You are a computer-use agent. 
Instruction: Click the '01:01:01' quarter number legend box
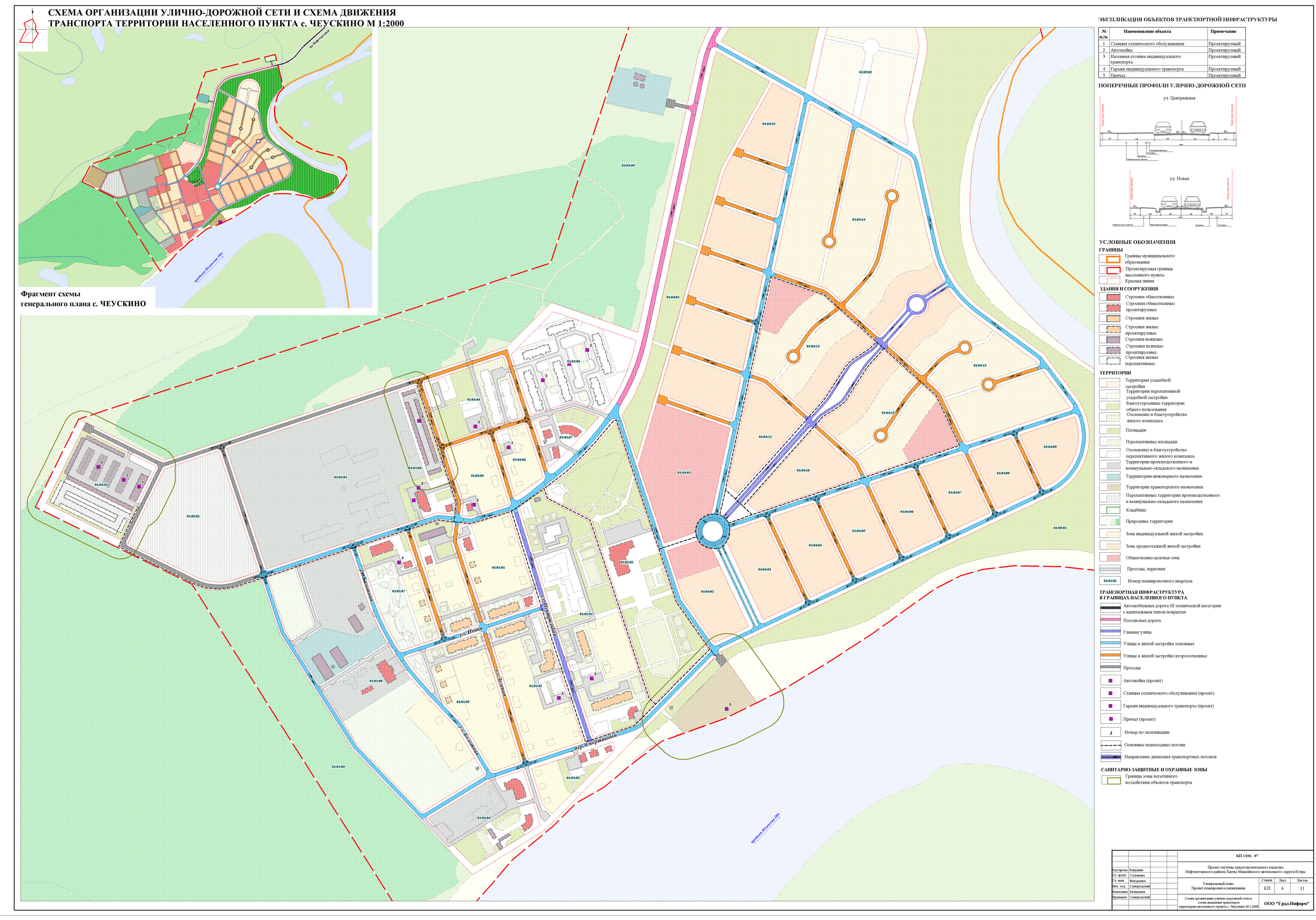coord(1110,581)
